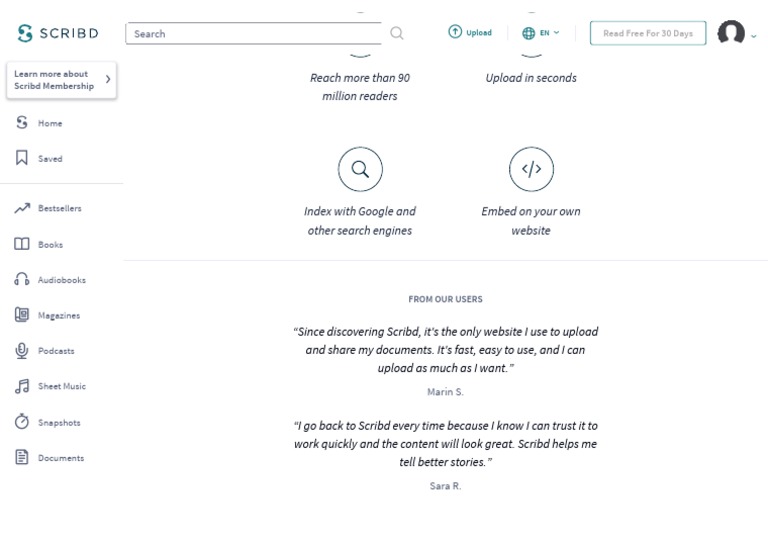Open the Audiobooks headphones icon
The image size is (768, 543).
(x=22, y=280)
